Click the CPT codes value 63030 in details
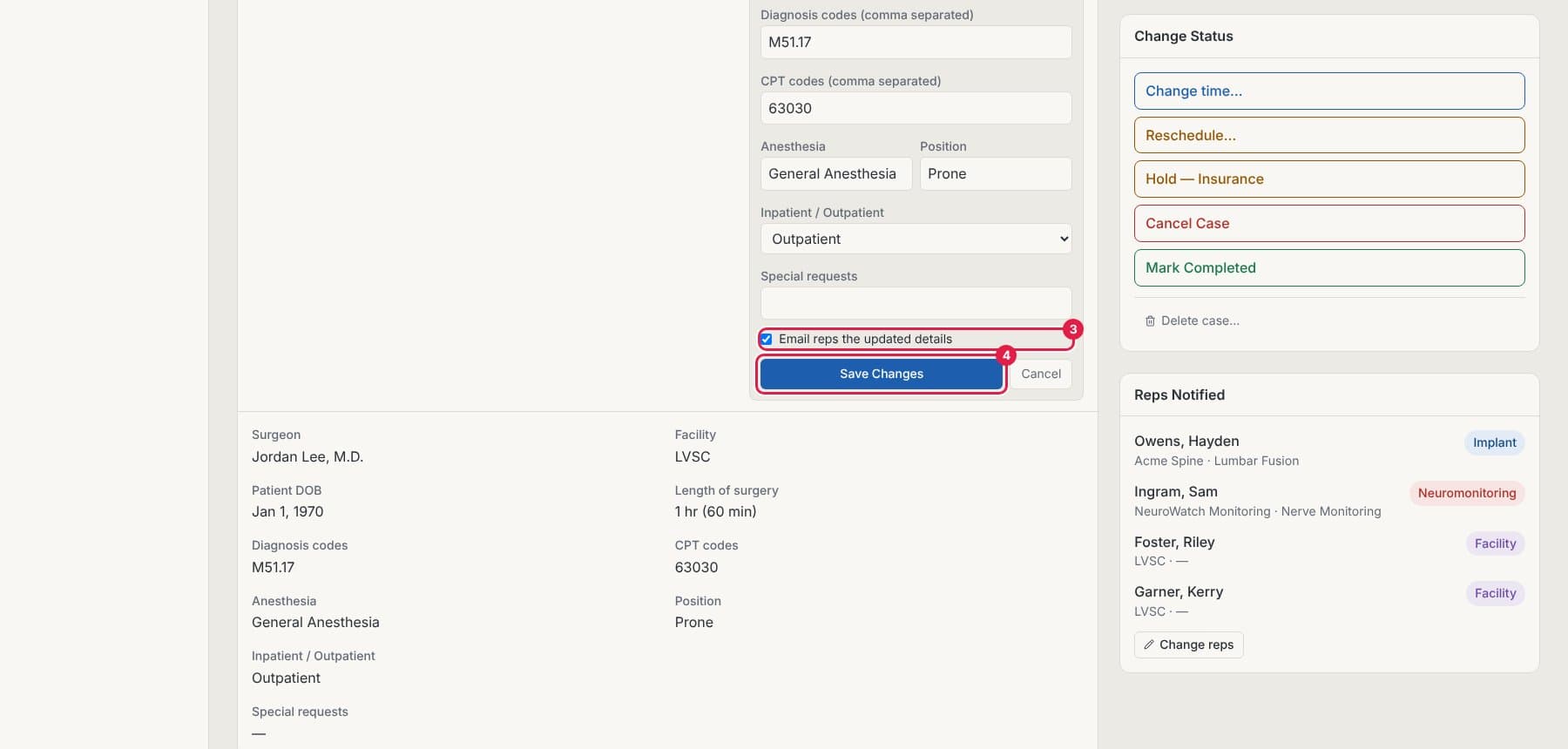 click(x=696, y=567)
